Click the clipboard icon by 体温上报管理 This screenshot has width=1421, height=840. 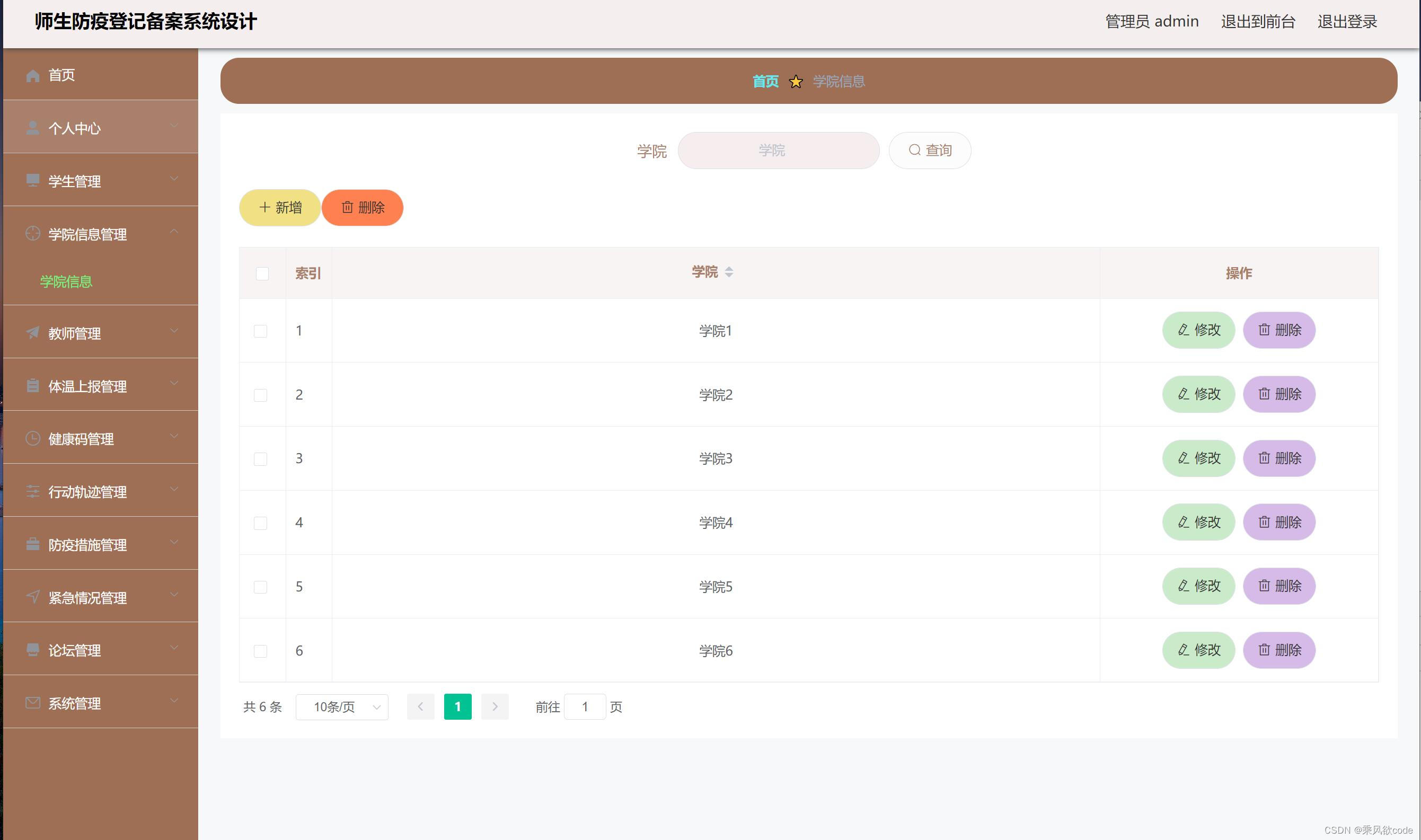33,386
